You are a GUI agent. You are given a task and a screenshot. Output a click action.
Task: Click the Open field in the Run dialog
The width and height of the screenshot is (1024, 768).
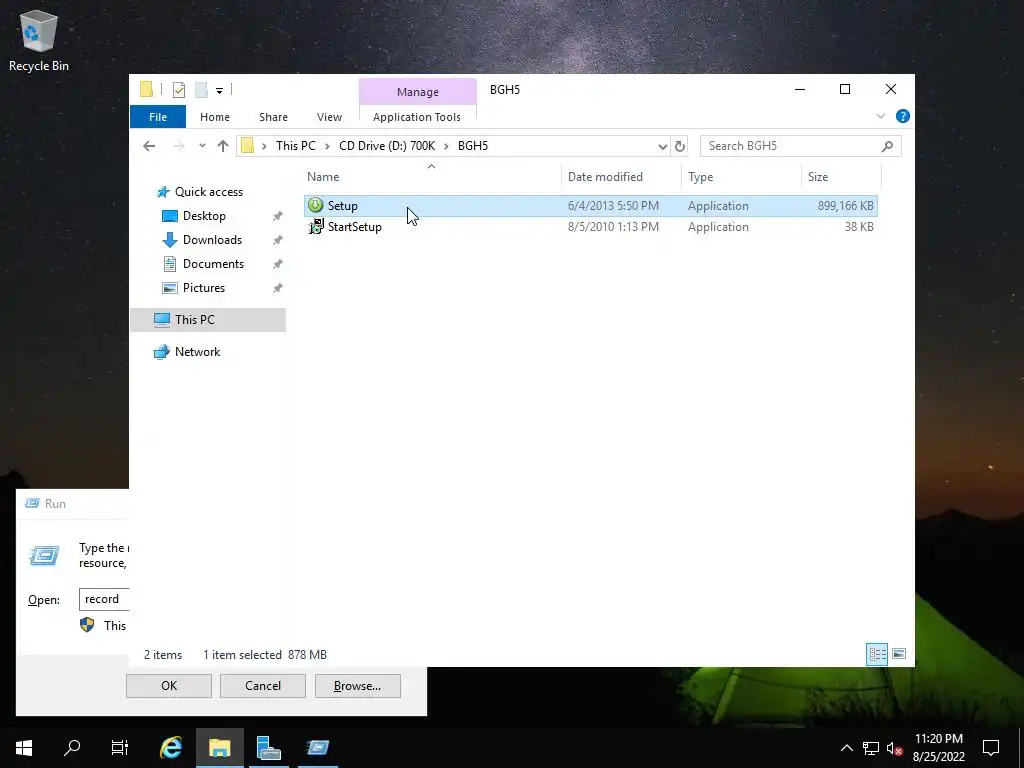104,600
